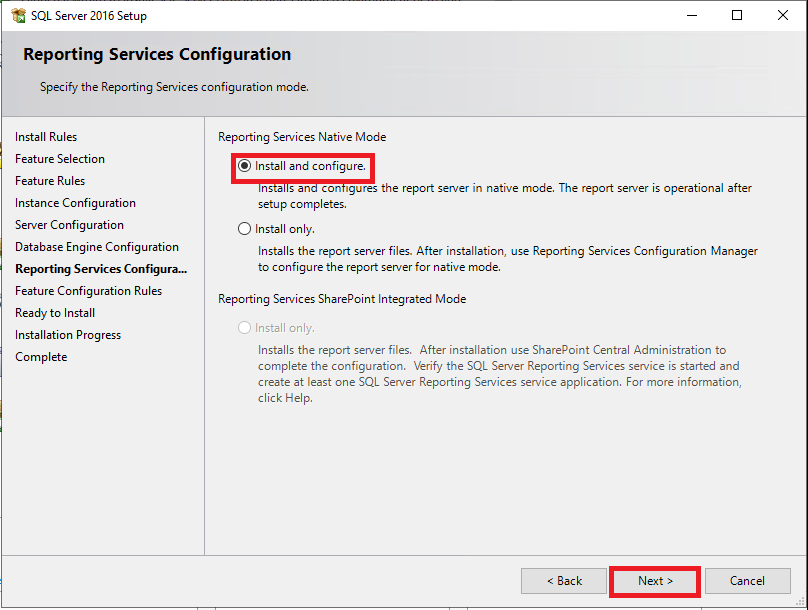This screenshot has height=610, width=808.
Task: Select the Reporting Services Configuration step
Action: pos(101,269)
